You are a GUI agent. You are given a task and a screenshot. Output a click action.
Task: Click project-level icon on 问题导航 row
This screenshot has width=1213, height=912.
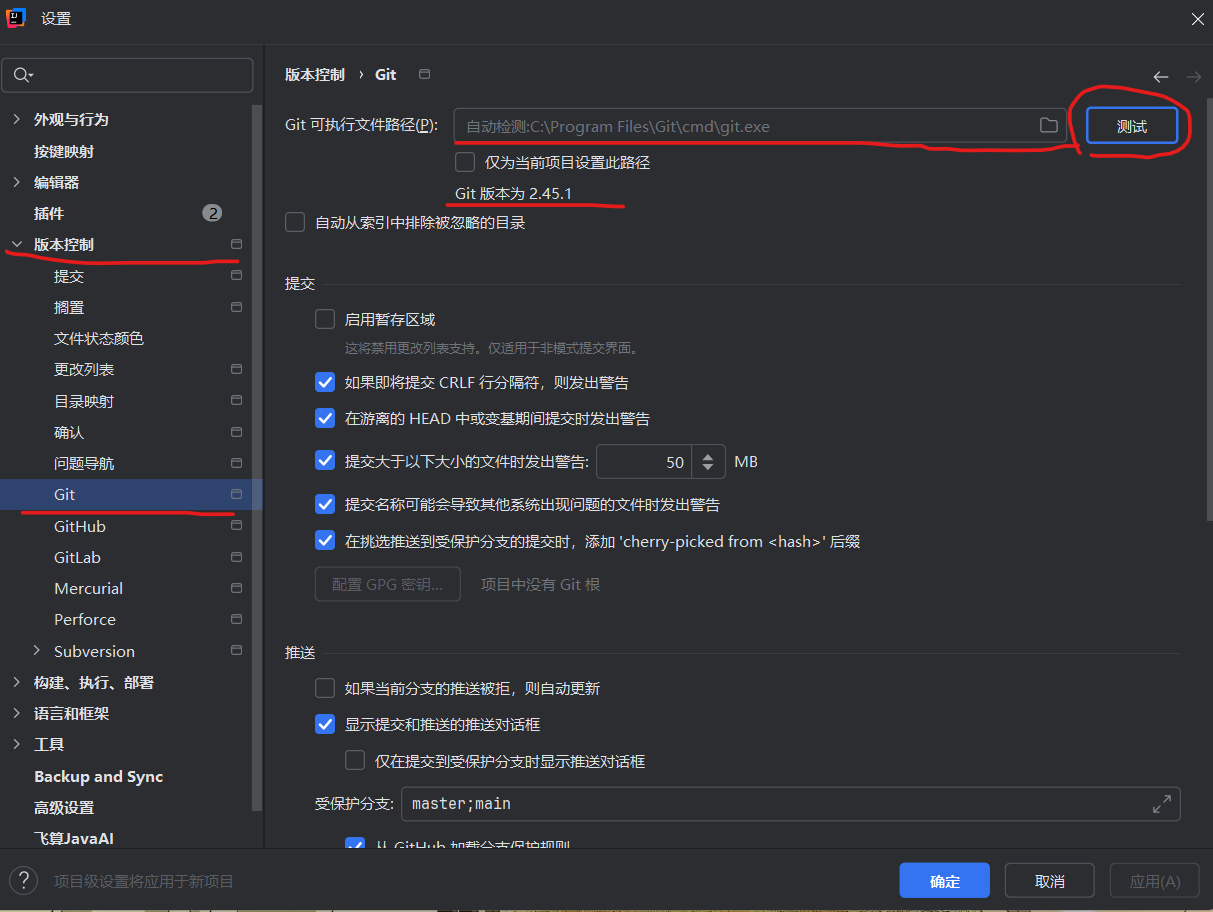coord(236,463)
